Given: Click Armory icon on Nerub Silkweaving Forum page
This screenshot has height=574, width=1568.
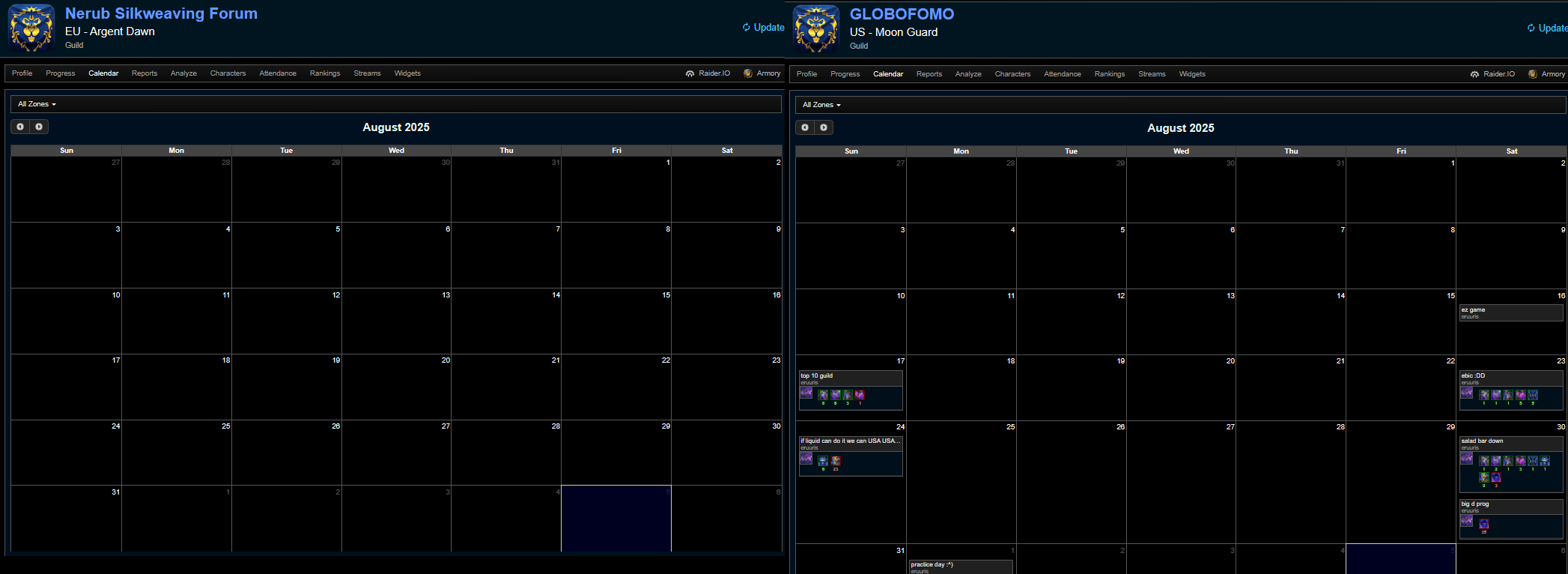Looking at the screenshot, I should click(747, 73).
